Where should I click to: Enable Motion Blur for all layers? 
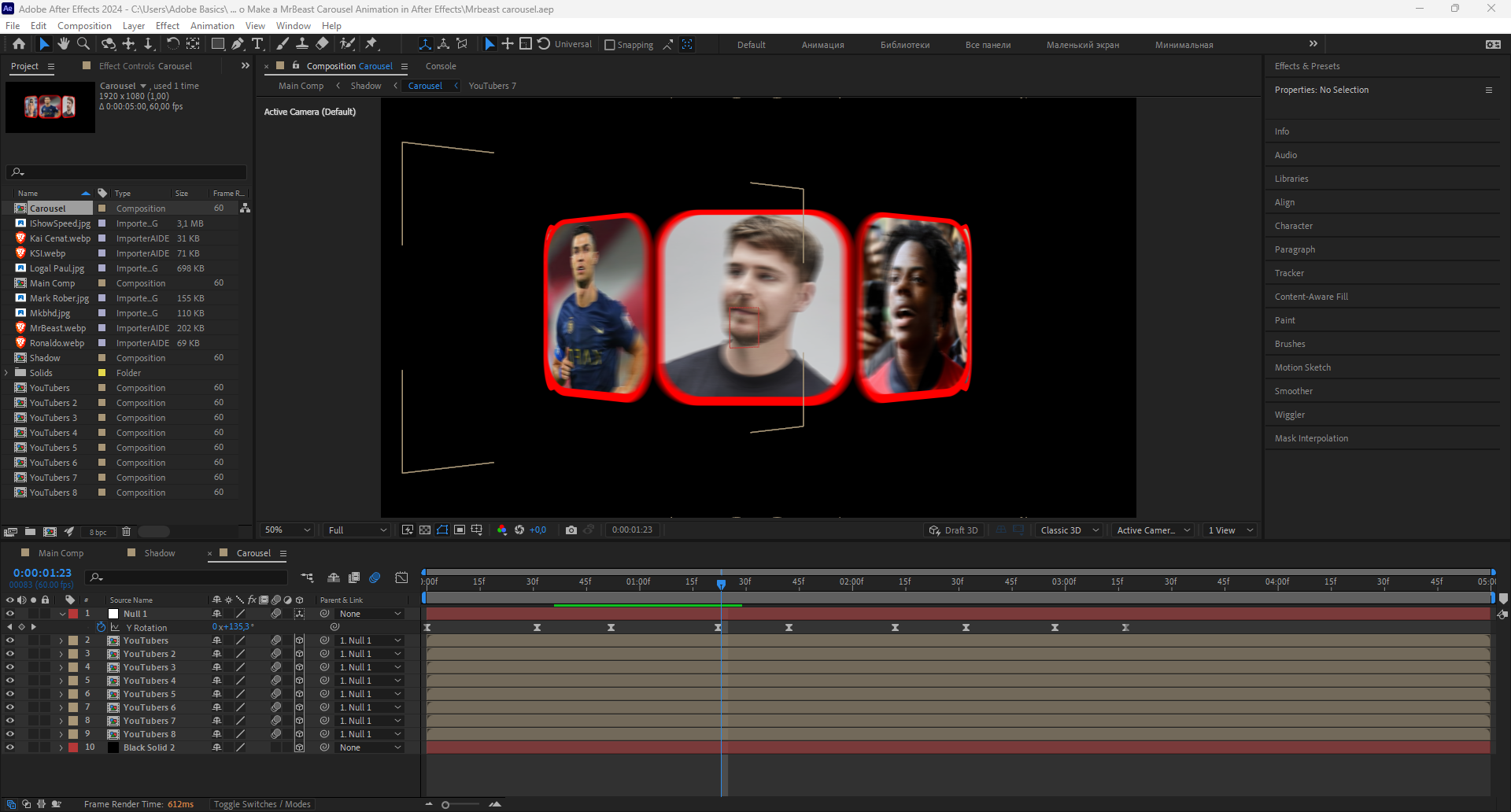point(375,578)
